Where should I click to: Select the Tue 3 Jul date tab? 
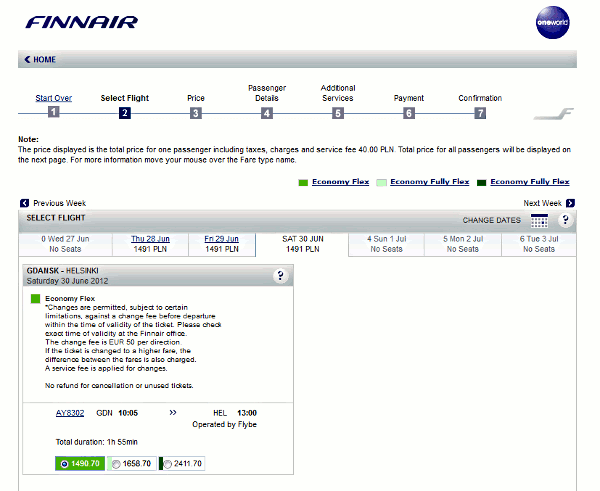click(539, 244)
